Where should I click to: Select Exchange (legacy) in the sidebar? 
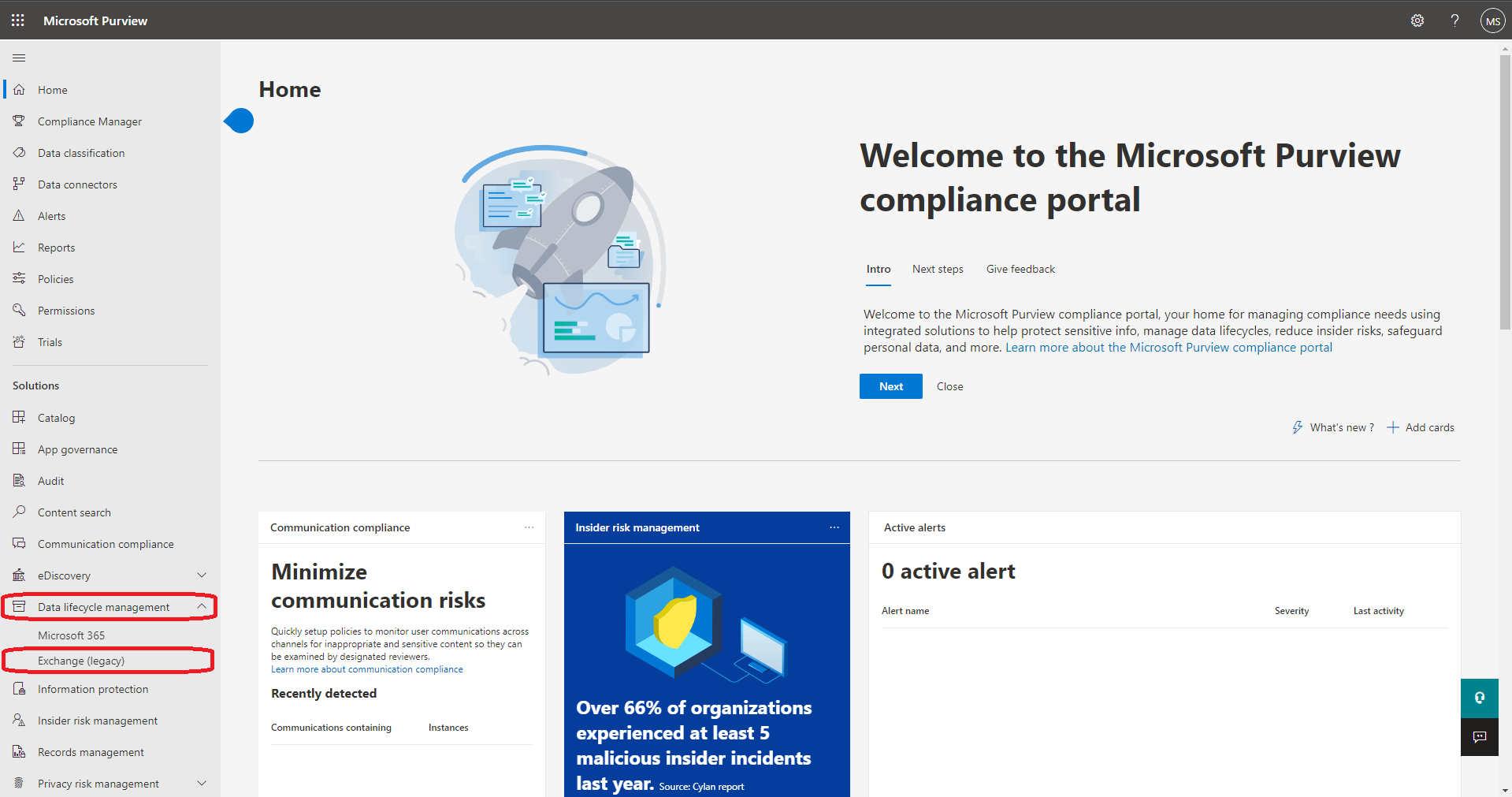(81, 661)
